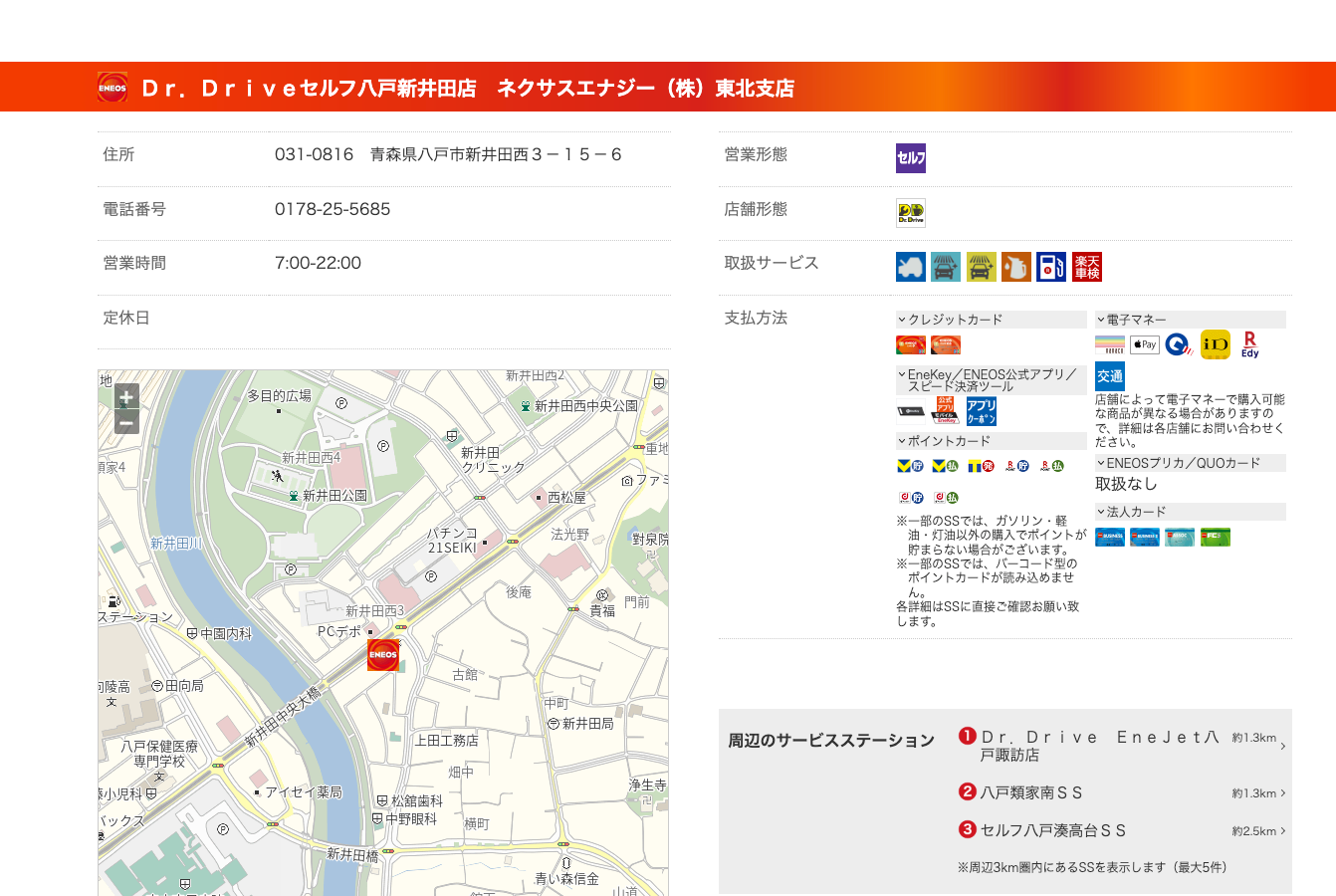Click the teal car wash service icon

946,267
